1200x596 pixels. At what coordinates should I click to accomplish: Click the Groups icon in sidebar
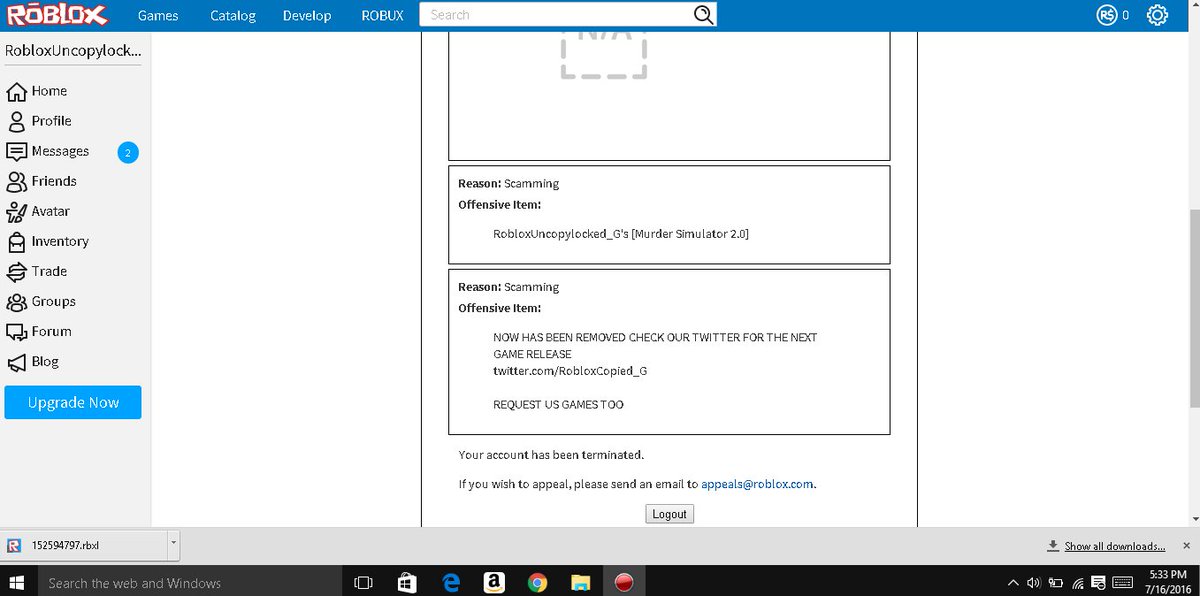click(x=16, y=301)
